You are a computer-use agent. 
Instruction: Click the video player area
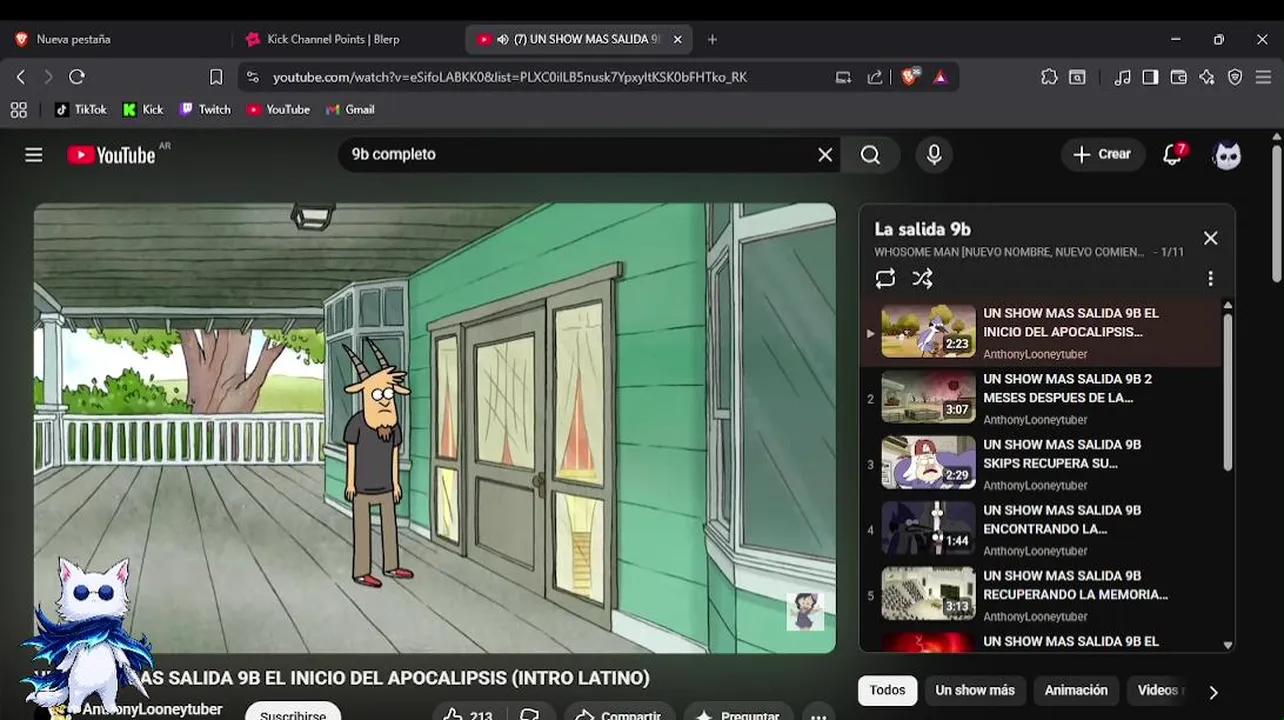click(435, 428)
